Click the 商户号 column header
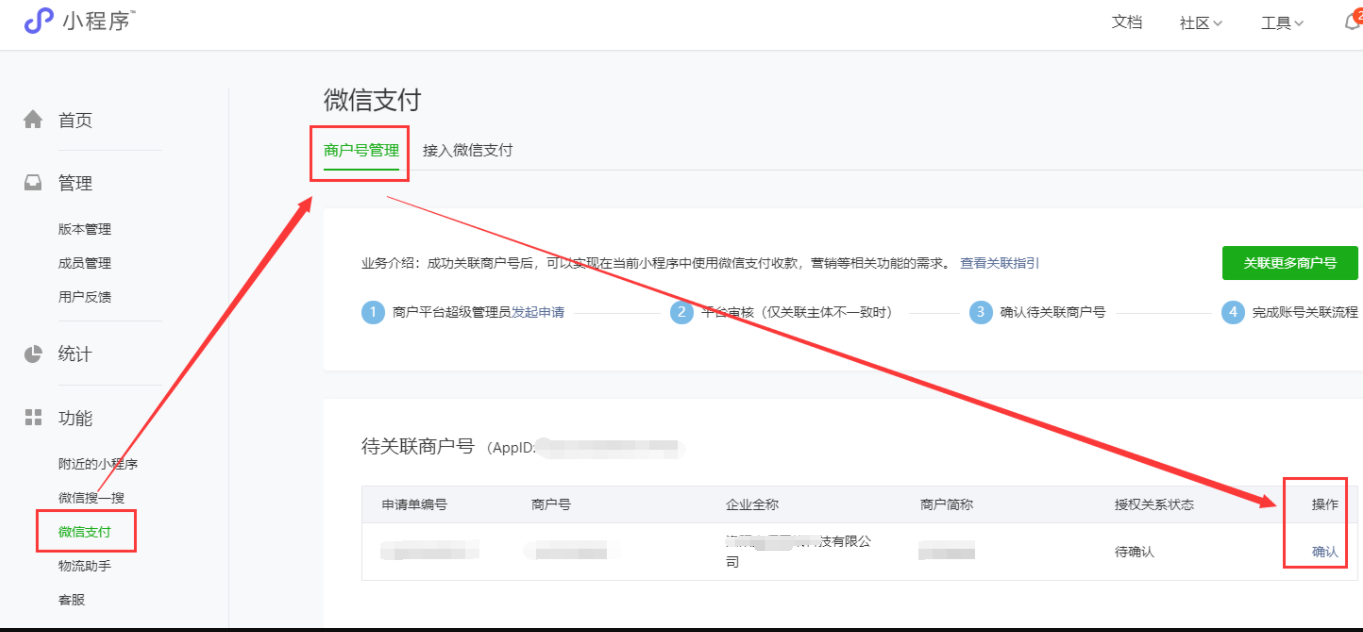The height and width of the screenshot is (632, 1363). pyautogui.click(x=551, y=504)
